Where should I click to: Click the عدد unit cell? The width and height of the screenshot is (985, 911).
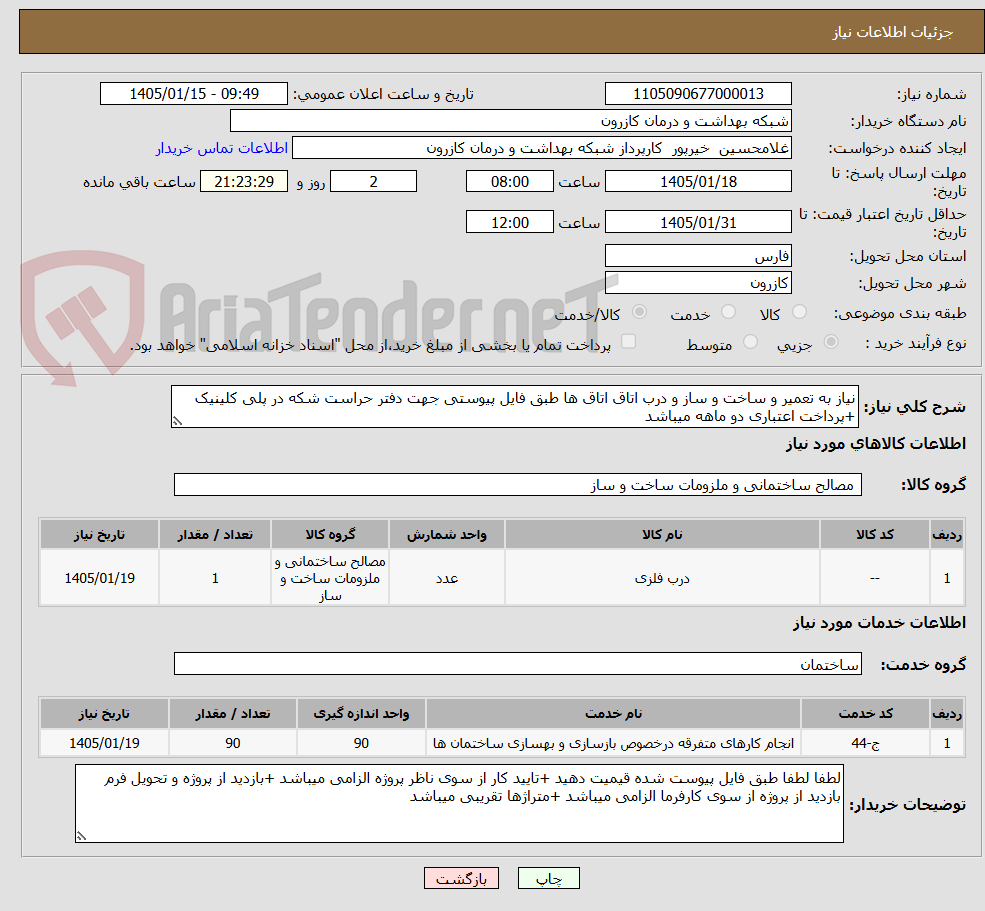(447, 578)
